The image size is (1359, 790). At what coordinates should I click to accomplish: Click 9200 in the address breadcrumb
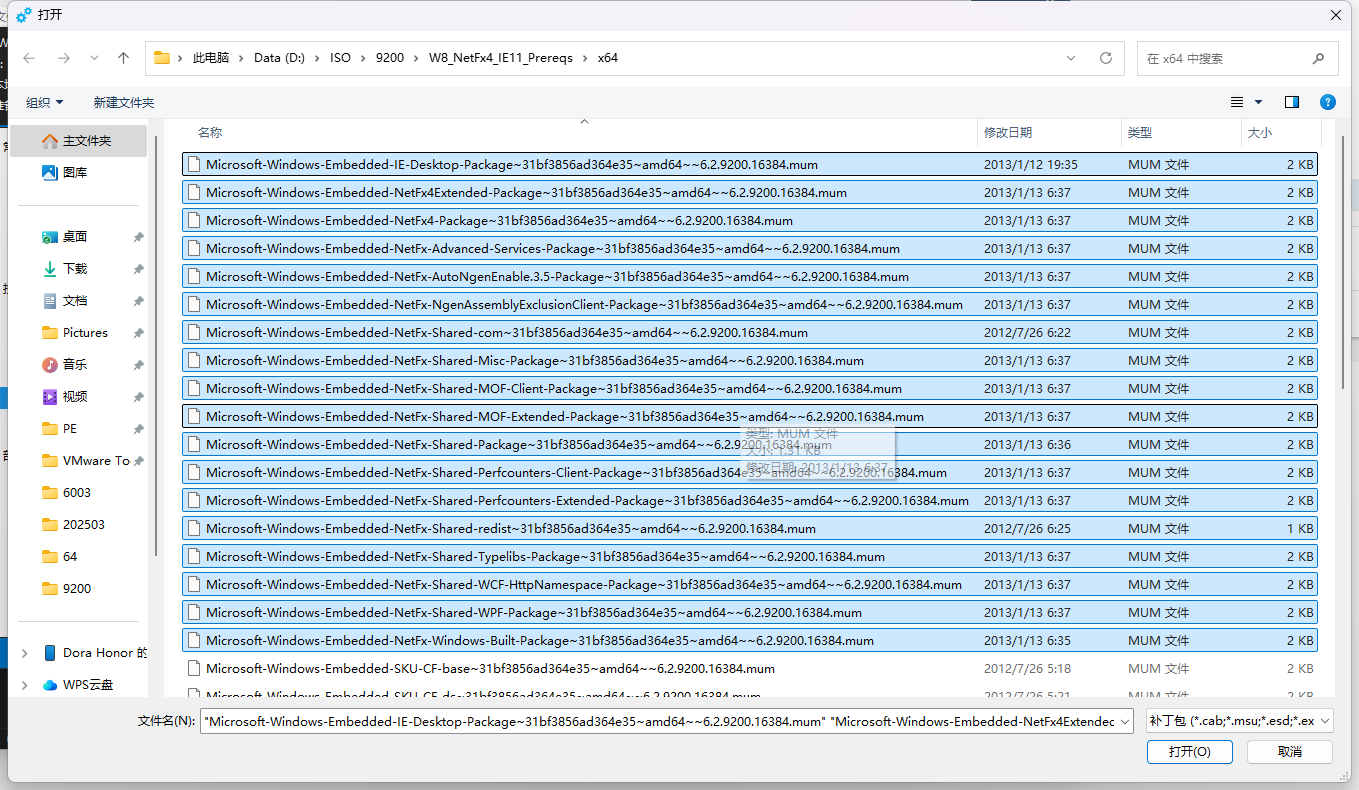pos(390,58)
